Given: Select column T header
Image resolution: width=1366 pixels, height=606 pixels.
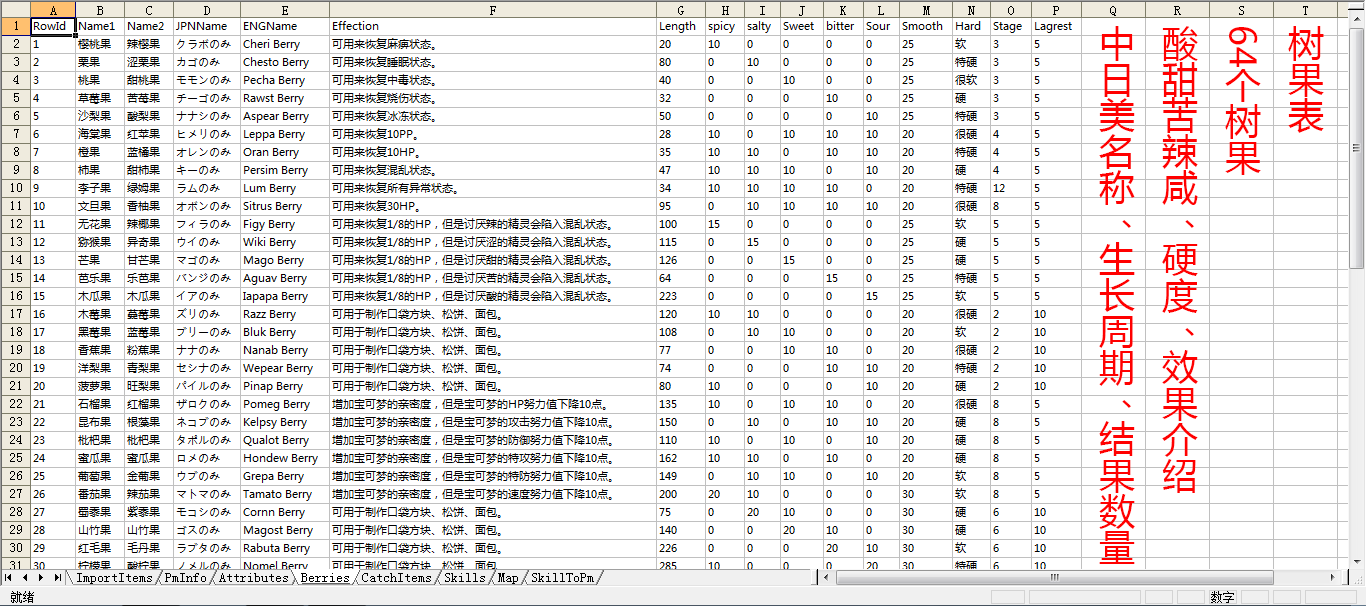Looking at the screenshot, I should [1305, 9].
